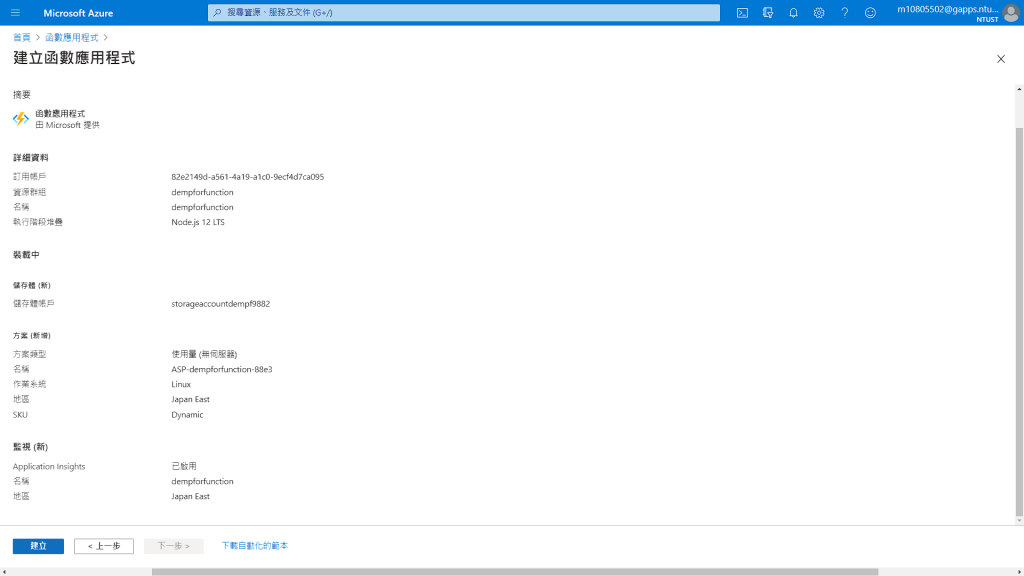Open the directory and subscription filter icon

768,12
